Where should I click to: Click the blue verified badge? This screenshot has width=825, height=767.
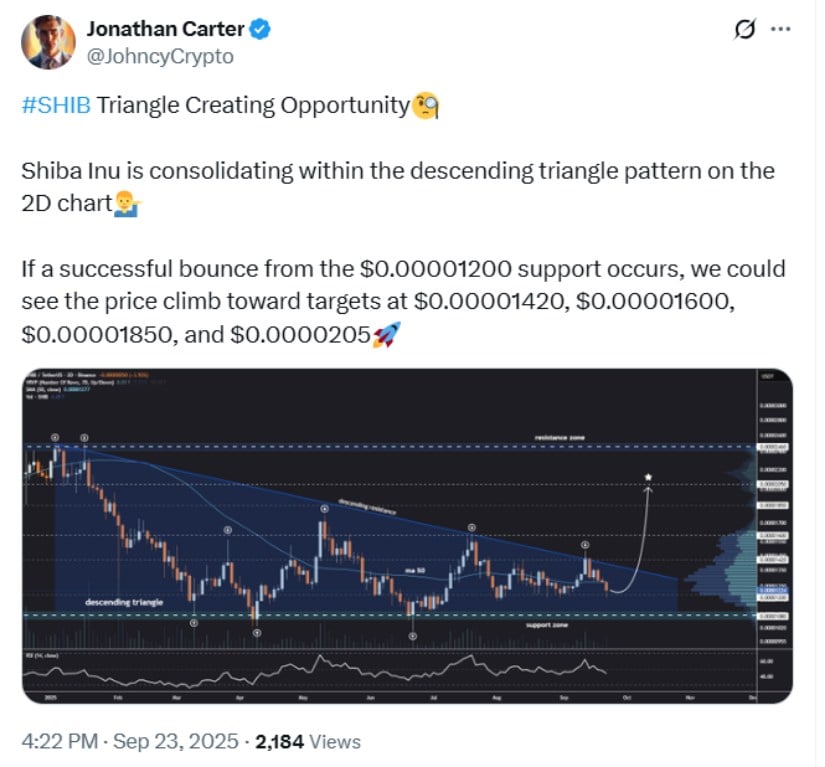pyautogui.click(x=260, y=30)
